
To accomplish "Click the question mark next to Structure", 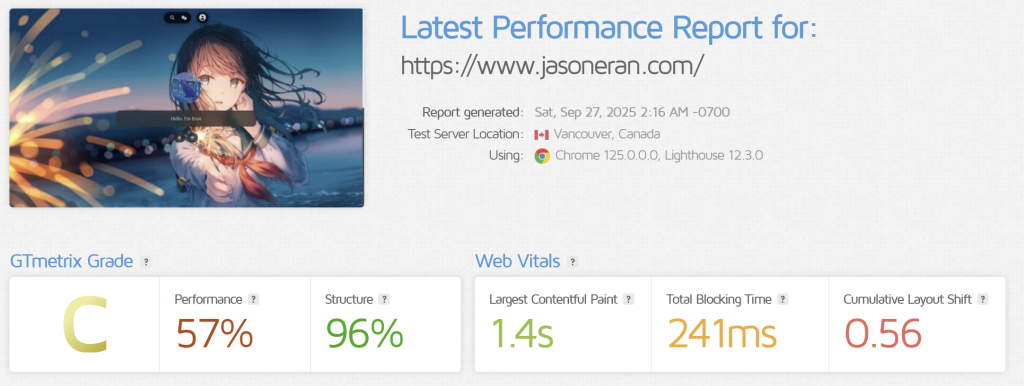I will click(385, 299).
